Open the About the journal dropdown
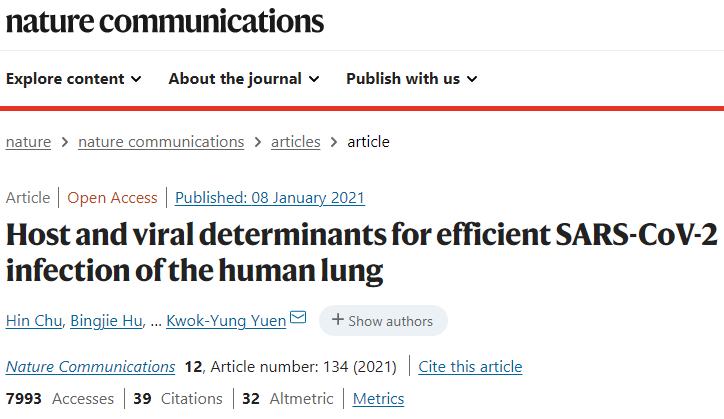Viewport: 724px width, 419px height. pyautogui.click(x=244, y=79)
